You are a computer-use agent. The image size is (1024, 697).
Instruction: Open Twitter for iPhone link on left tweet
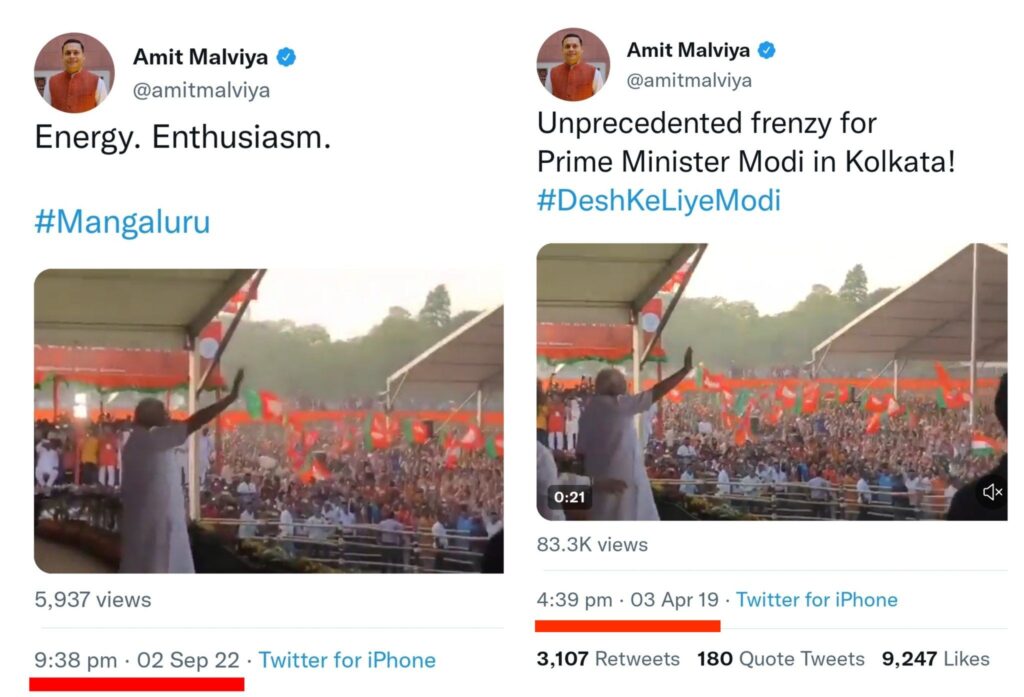click(347, 660)
